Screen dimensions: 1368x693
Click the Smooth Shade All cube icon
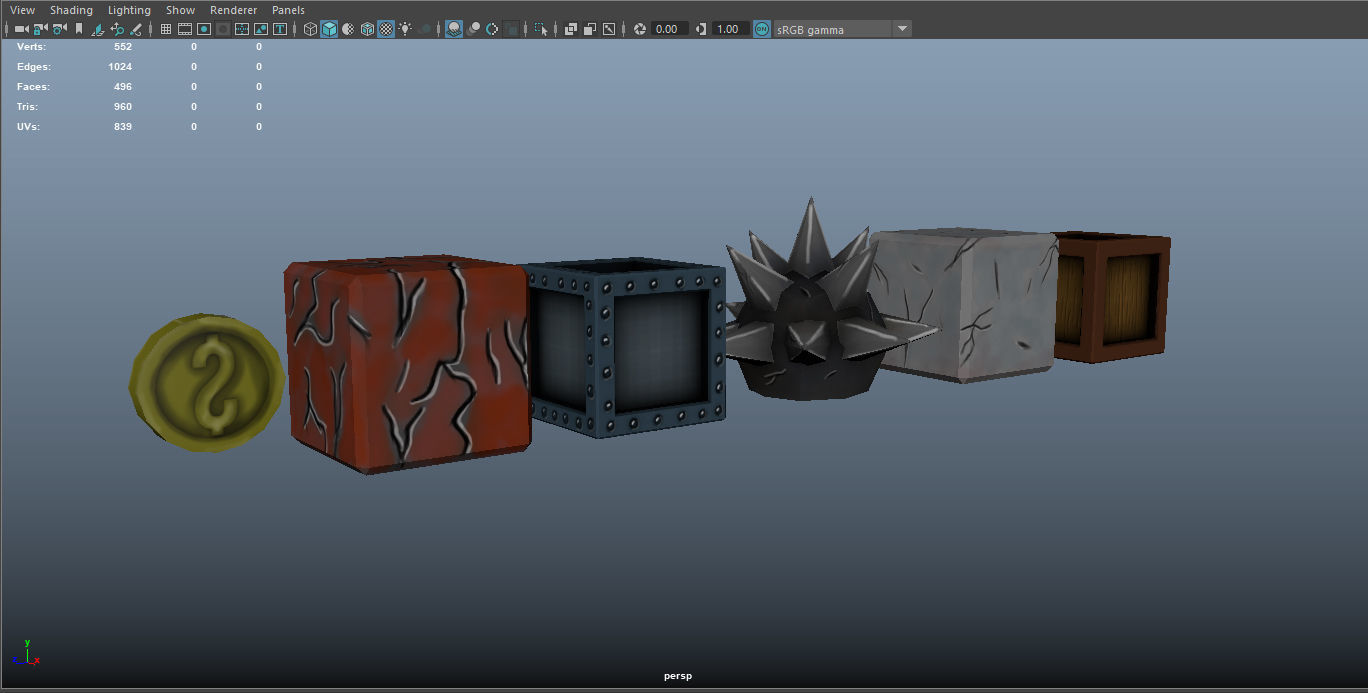pyautogui.click(x=329, y=29)
